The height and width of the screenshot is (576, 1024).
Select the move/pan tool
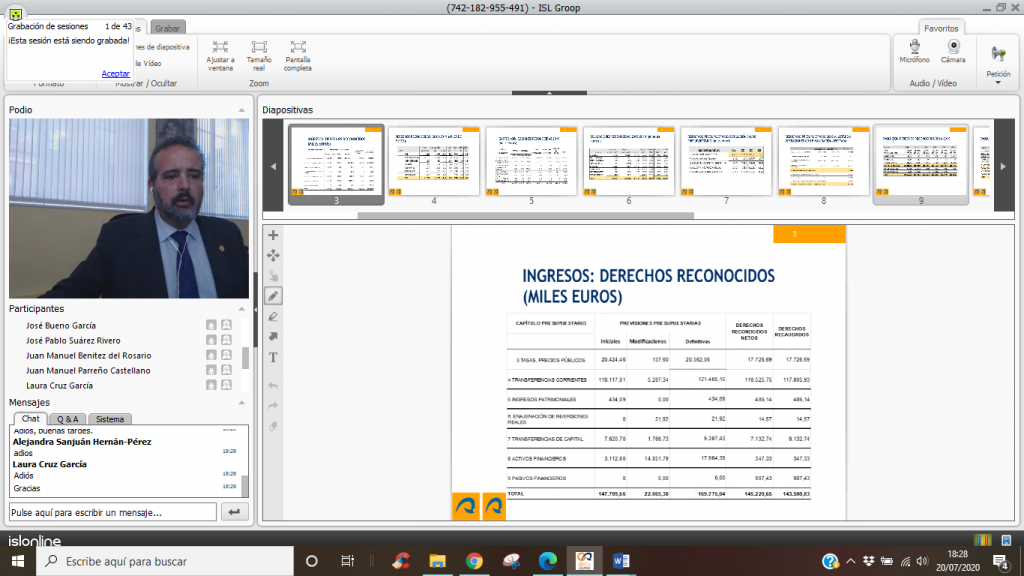point(273,255)
